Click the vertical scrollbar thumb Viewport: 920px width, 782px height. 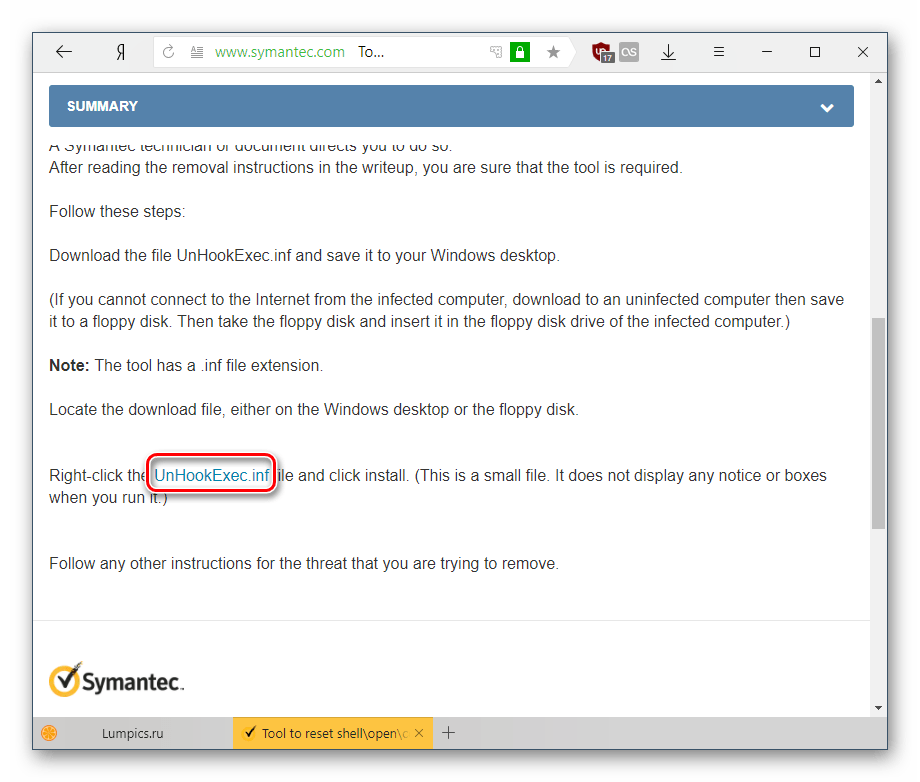(878, 420)
